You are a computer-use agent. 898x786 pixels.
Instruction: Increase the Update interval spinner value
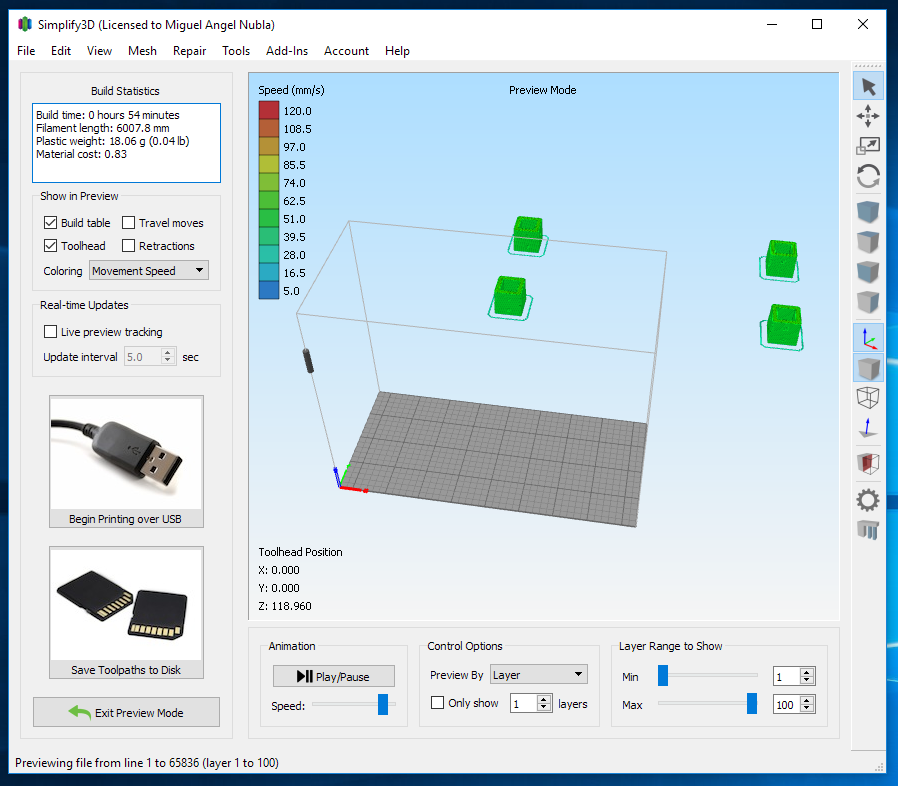click(168, 352)
